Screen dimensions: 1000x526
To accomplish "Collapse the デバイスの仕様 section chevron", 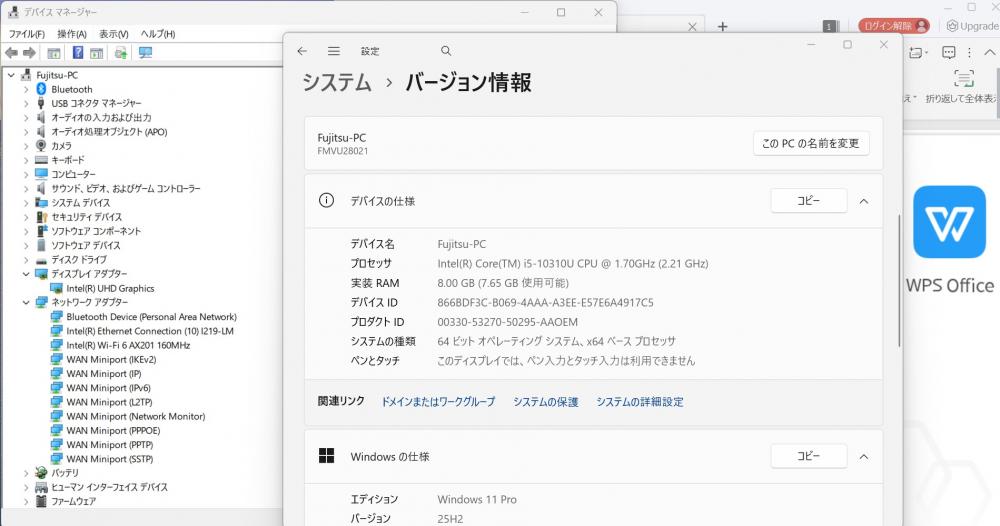I will point(864,201).
